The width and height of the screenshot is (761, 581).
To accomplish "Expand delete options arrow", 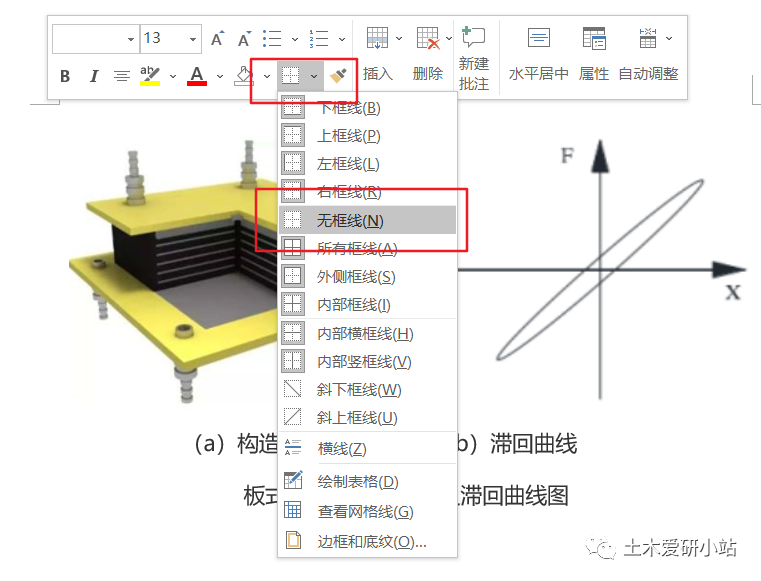I will point(449,38).
